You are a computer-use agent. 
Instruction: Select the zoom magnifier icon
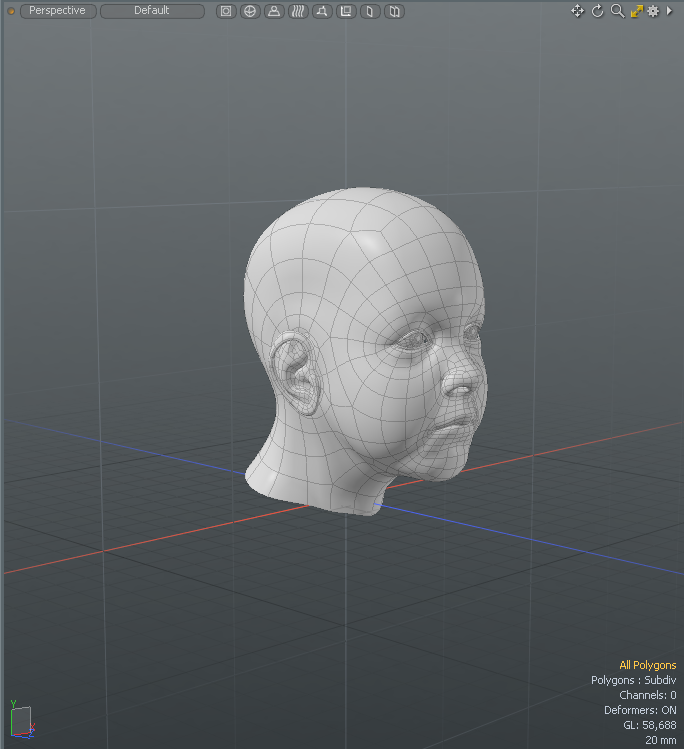pyautogui.click(x=617, y=11)
